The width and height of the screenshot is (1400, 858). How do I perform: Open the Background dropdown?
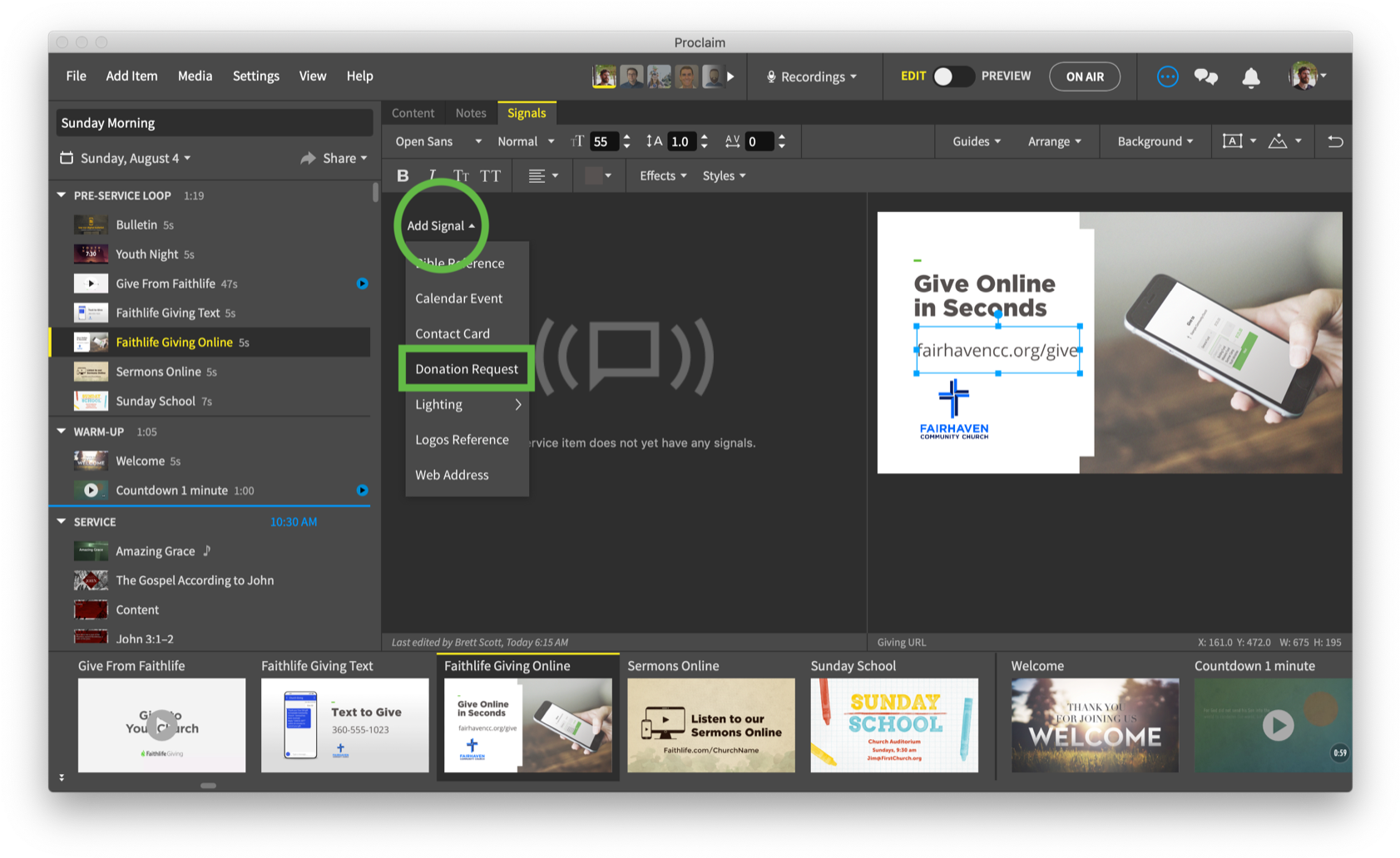click(x=1155, y=141)
